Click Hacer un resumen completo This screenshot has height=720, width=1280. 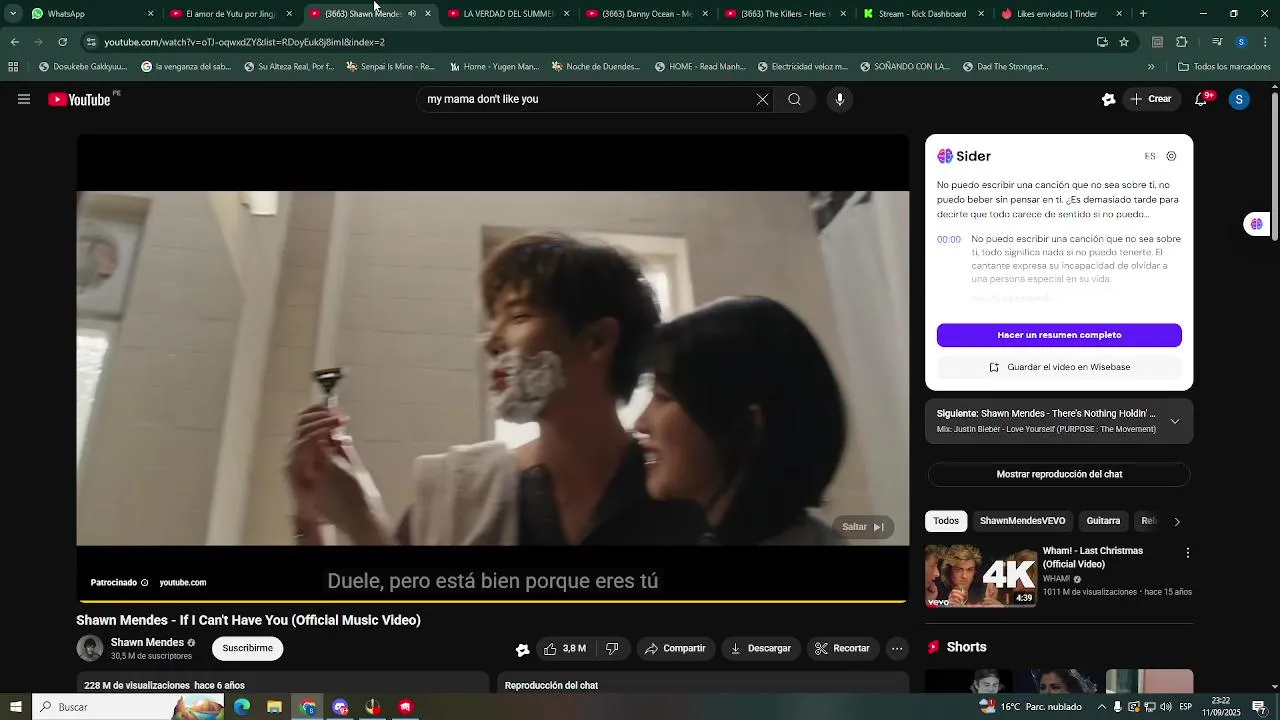click(x=1059, y=335)
